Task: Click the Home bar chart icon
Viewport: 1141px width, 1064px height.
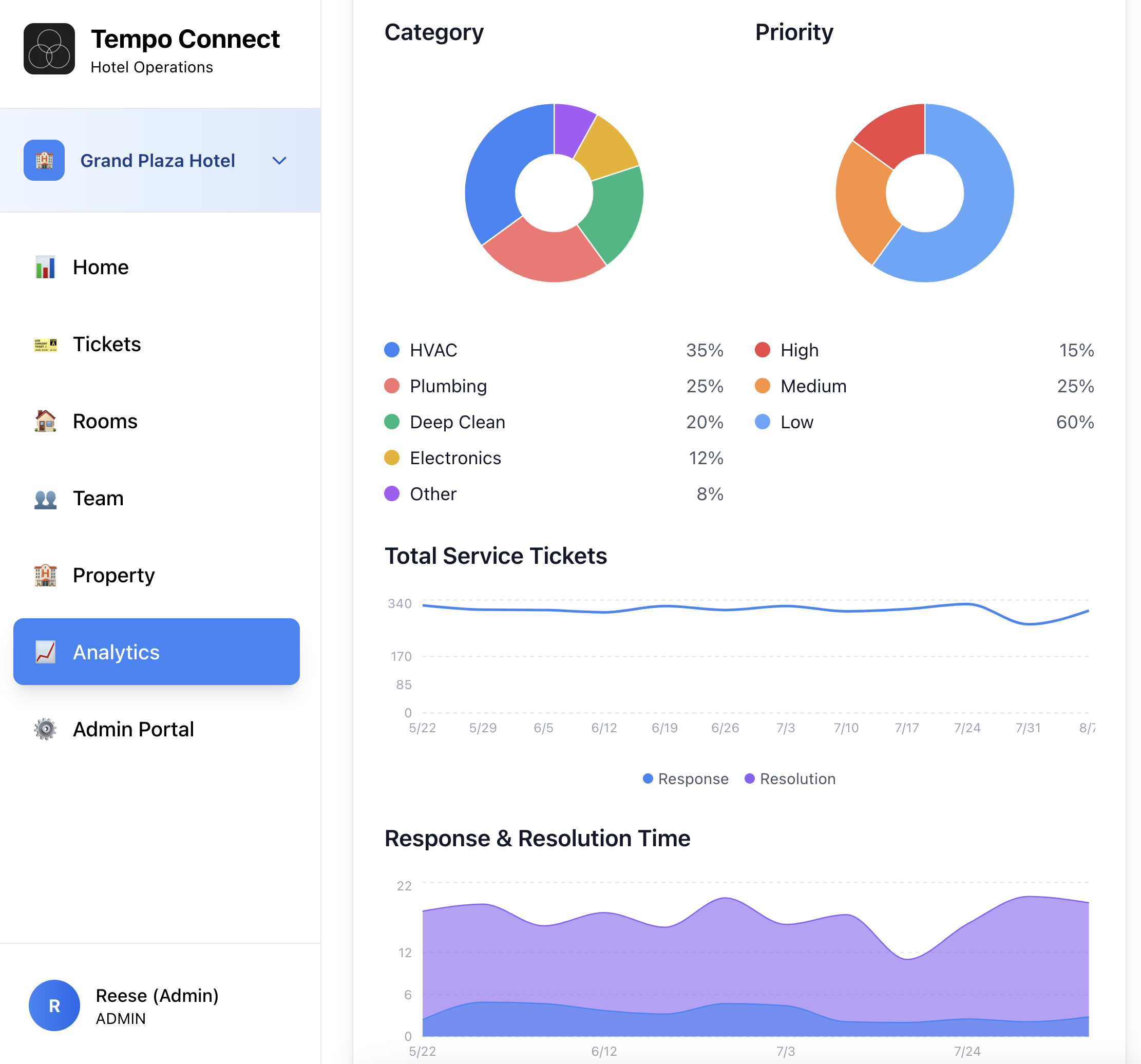Action: pos(45,268)
